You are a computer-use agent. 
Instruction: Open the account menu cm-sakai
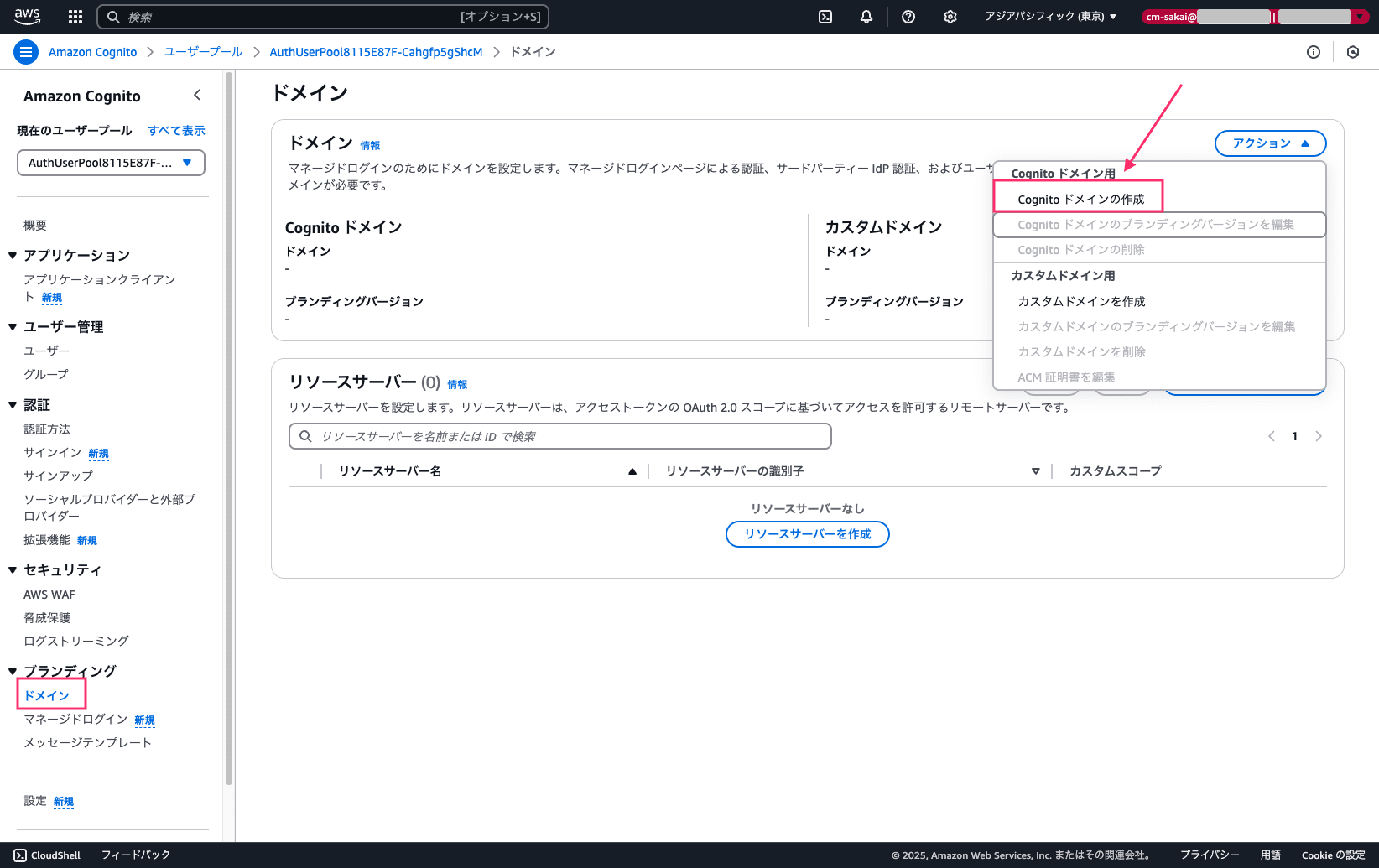click(1256, 17)
